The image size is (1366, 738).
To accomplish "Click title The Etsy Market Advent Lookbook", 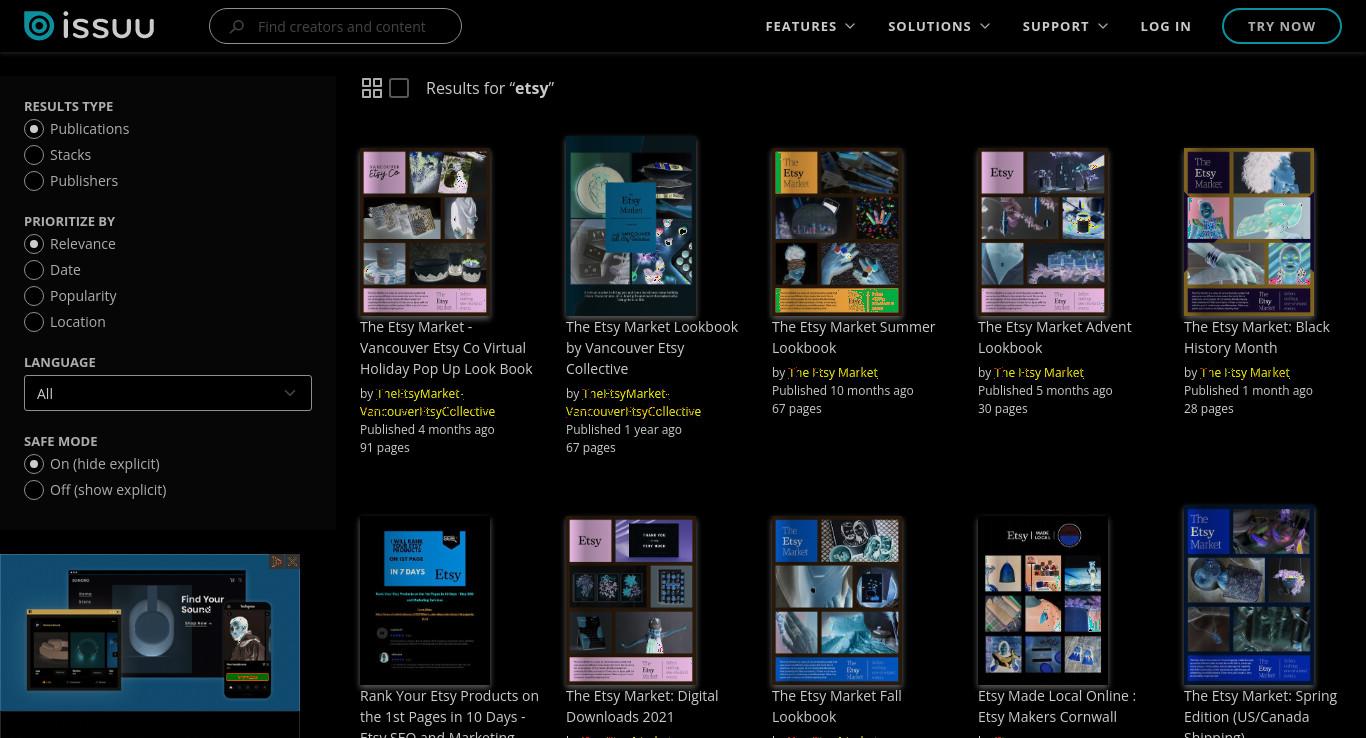I will tap(1054, 337).
